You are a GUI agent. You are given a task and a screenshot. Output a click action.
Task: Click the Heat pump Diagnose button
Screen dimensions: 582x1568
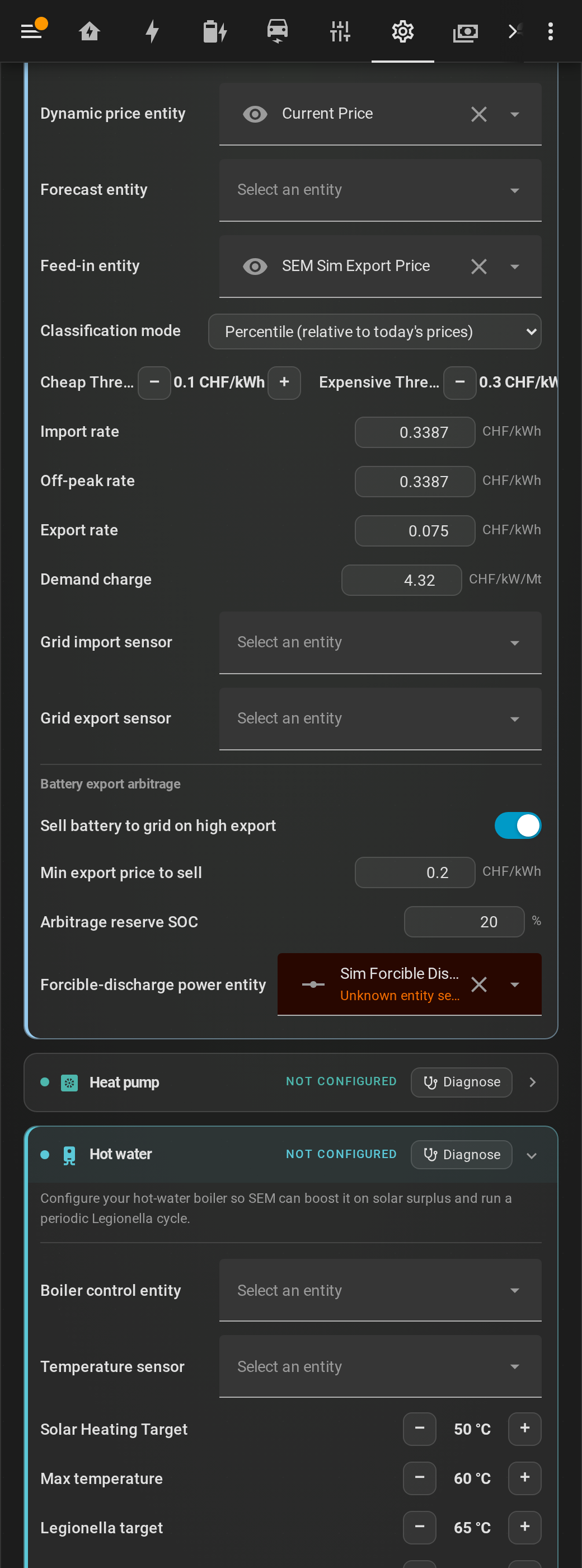[462, 1082]
